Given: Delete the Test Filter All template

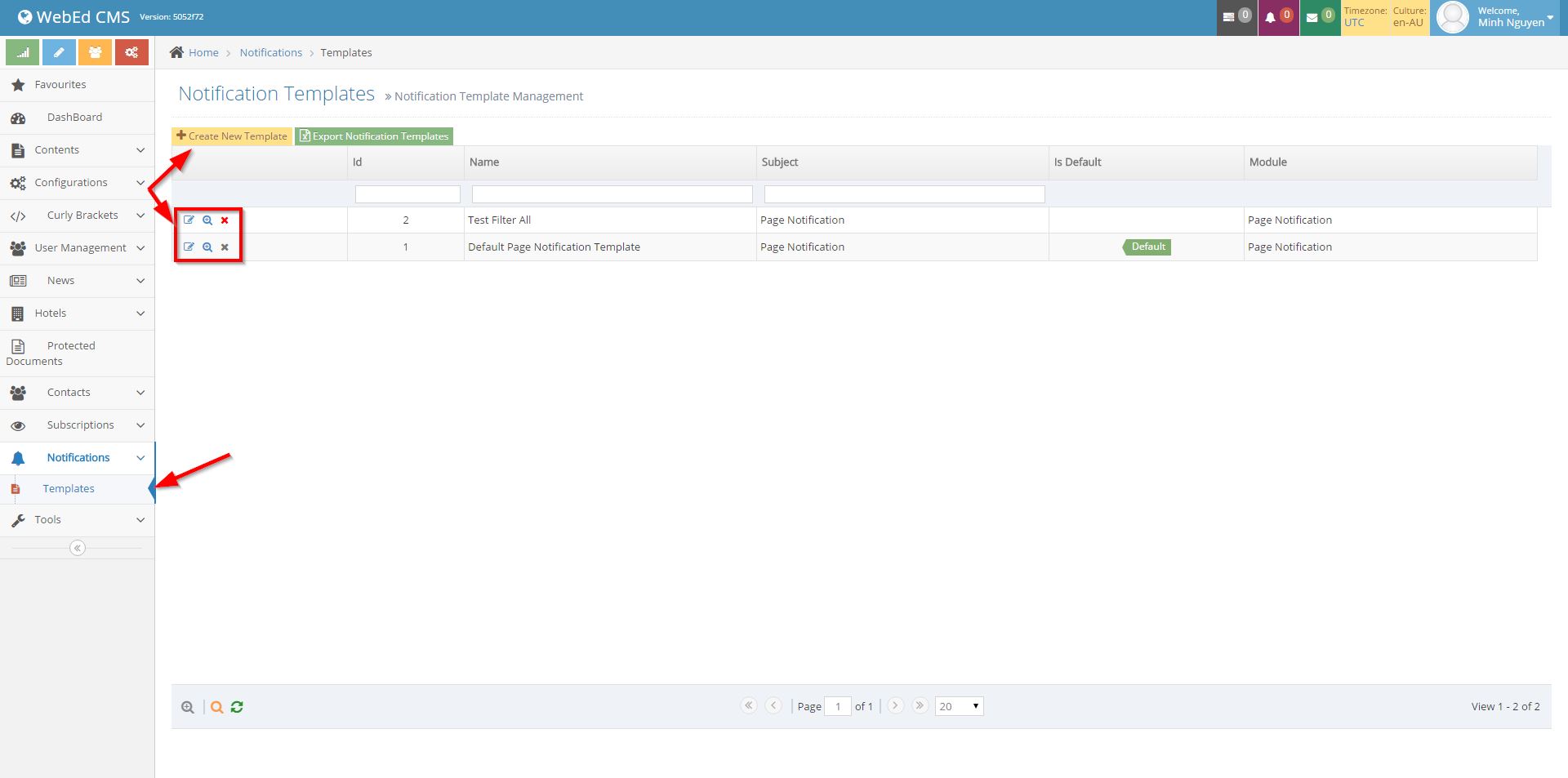Looking at the screenshot, I should pos(225,220).
